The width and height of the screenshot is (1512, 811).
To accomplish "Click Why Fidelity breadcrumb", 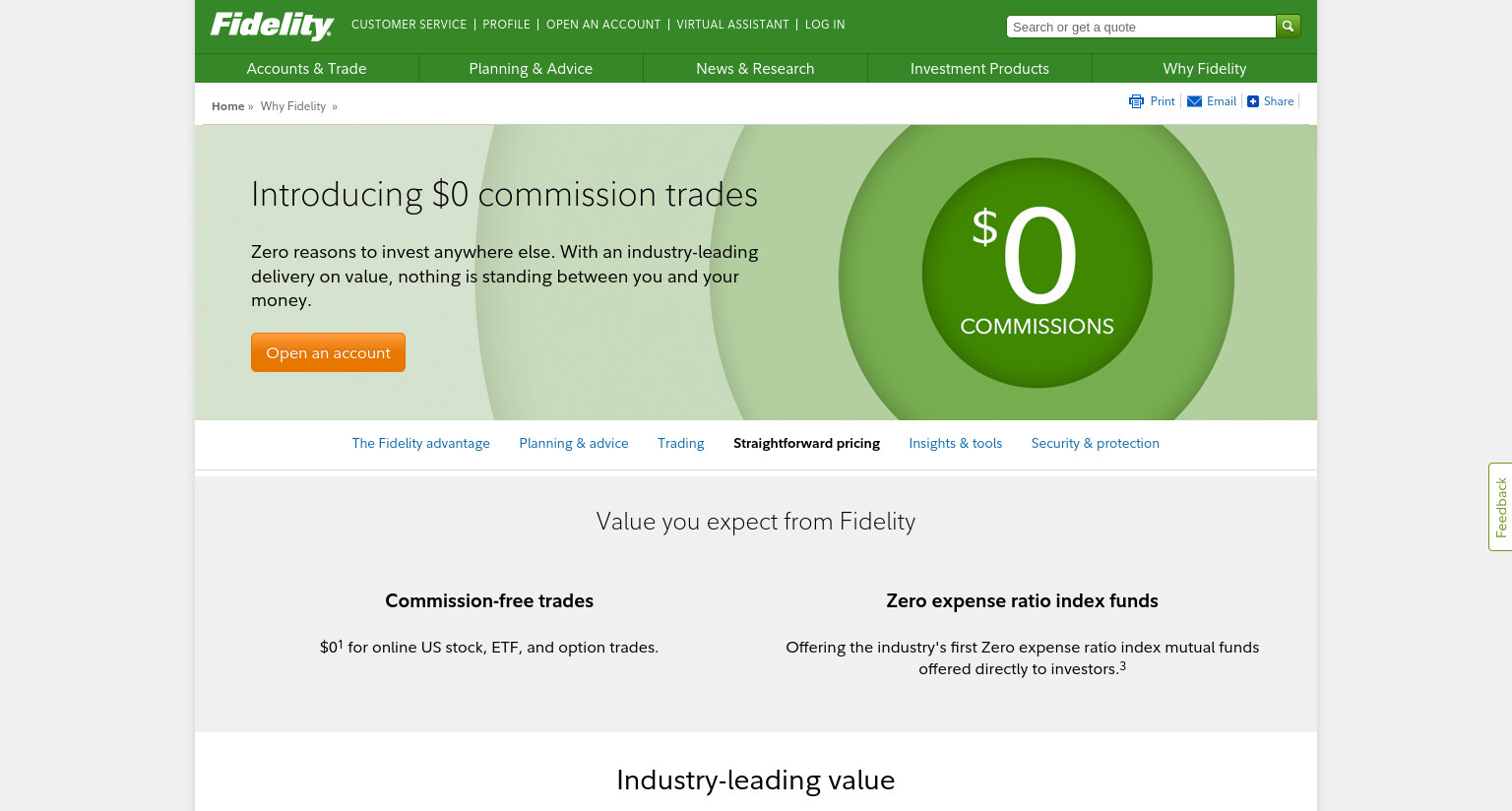I will pos(293,106).
